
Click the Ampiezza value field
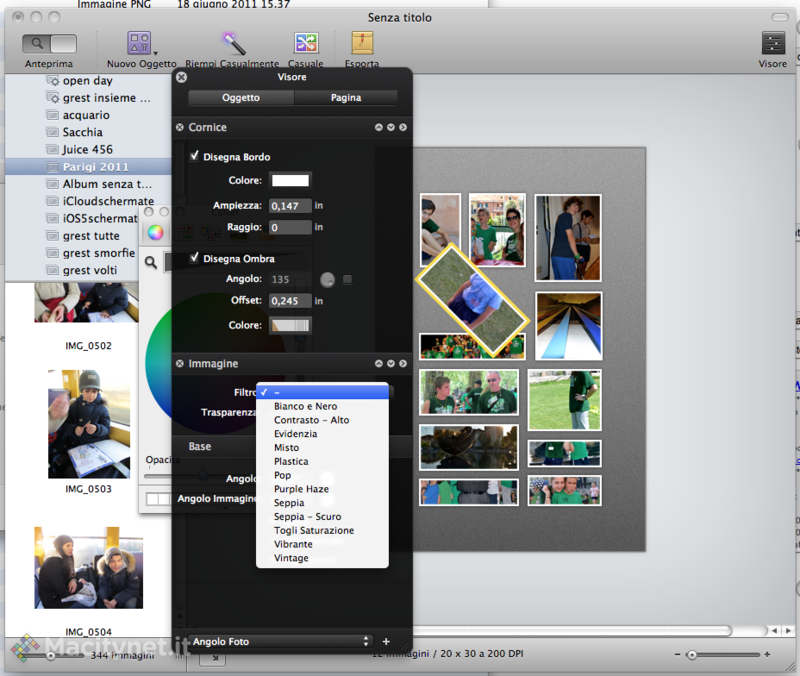[290, 206]
